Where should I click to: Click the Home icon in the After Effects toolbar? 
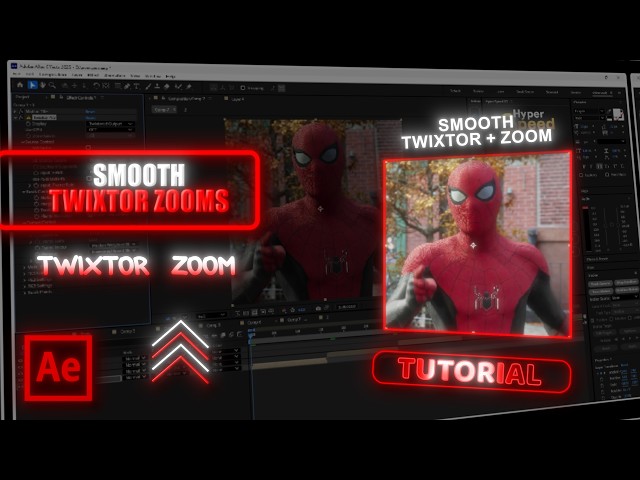coord(20,84)
